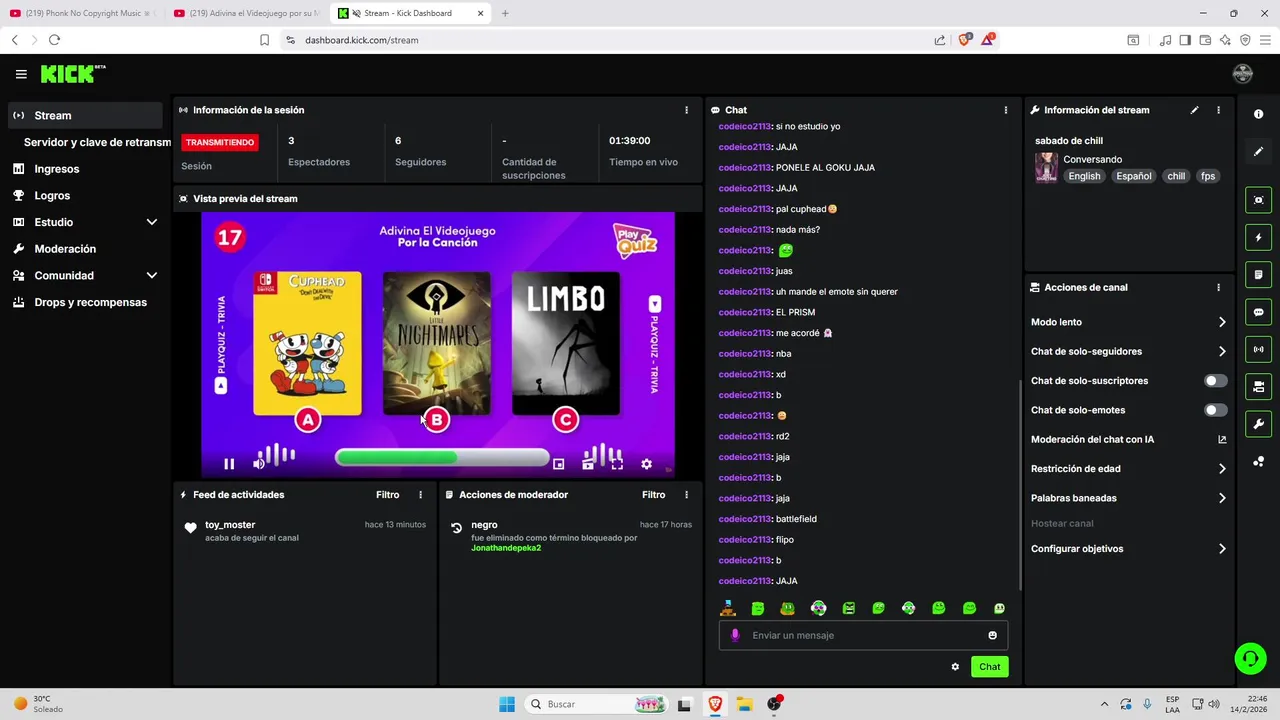Open chat settings gear next to Chat button
This screenshot has width=1280, height=720.
point(955,667)
